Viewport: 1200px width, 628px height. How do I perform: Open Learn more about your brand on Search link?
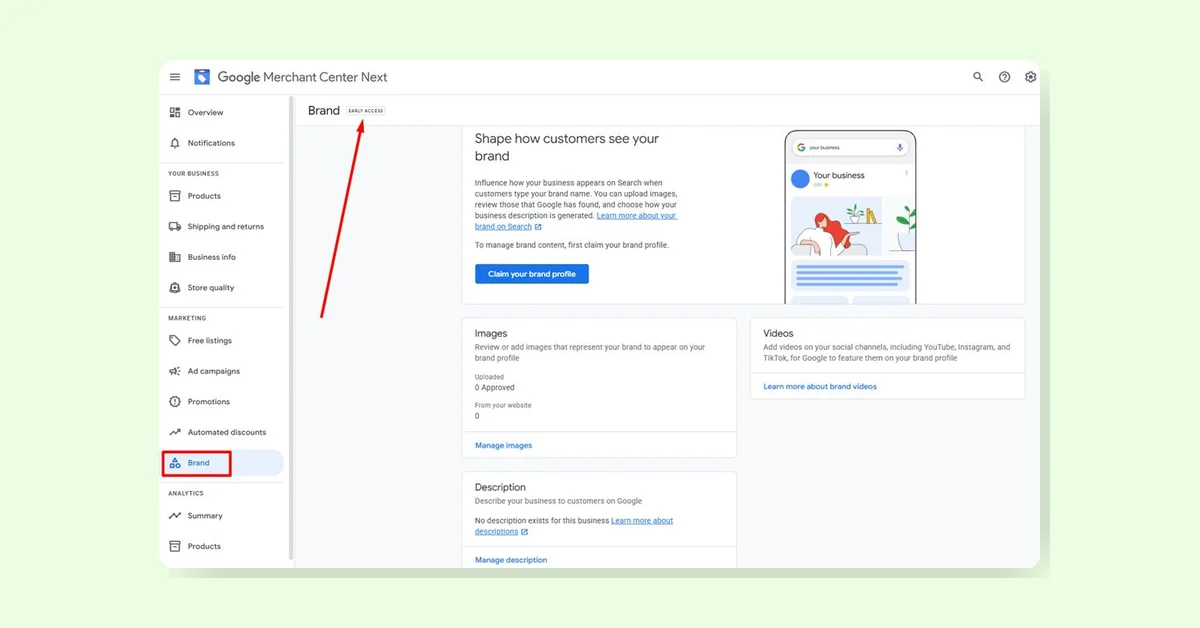click(x=576, y=221)
